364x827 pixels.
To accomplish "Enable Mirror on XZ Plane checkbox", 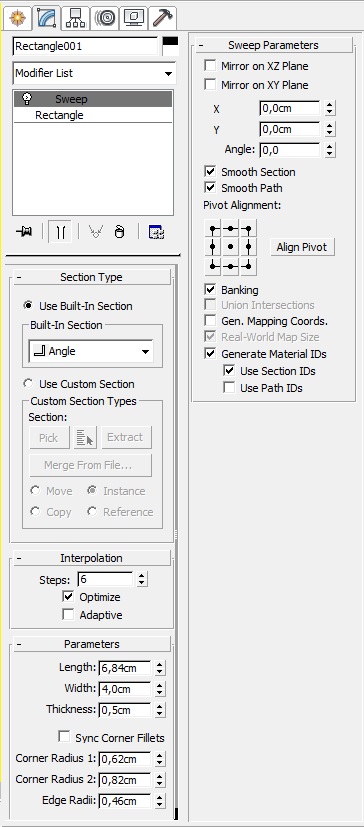I will [x=210, y=66].
